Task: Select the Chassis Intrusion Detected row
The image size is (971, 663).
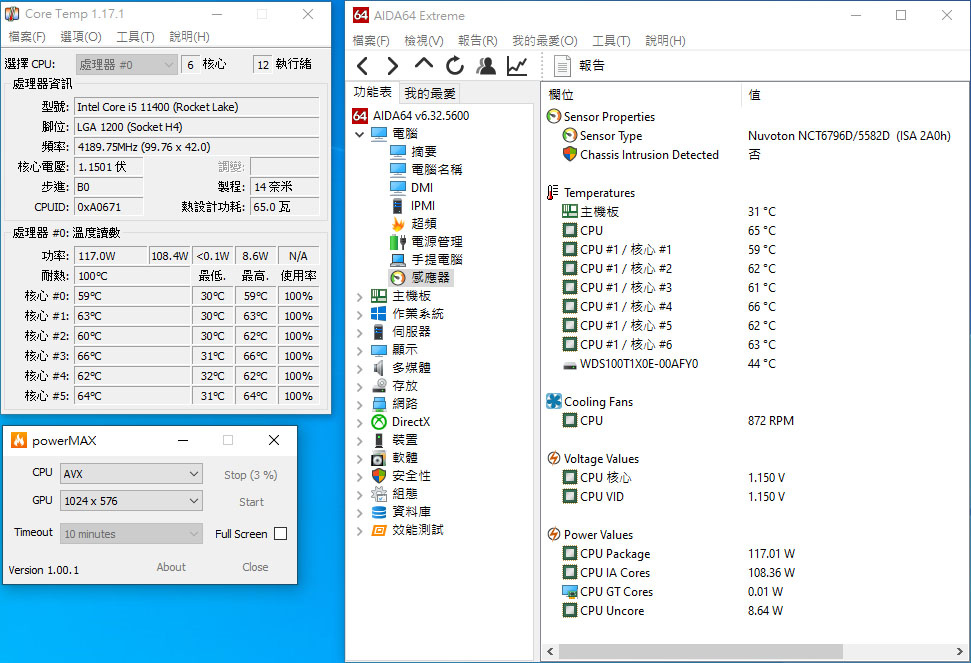Action: [x=661, y=155]
